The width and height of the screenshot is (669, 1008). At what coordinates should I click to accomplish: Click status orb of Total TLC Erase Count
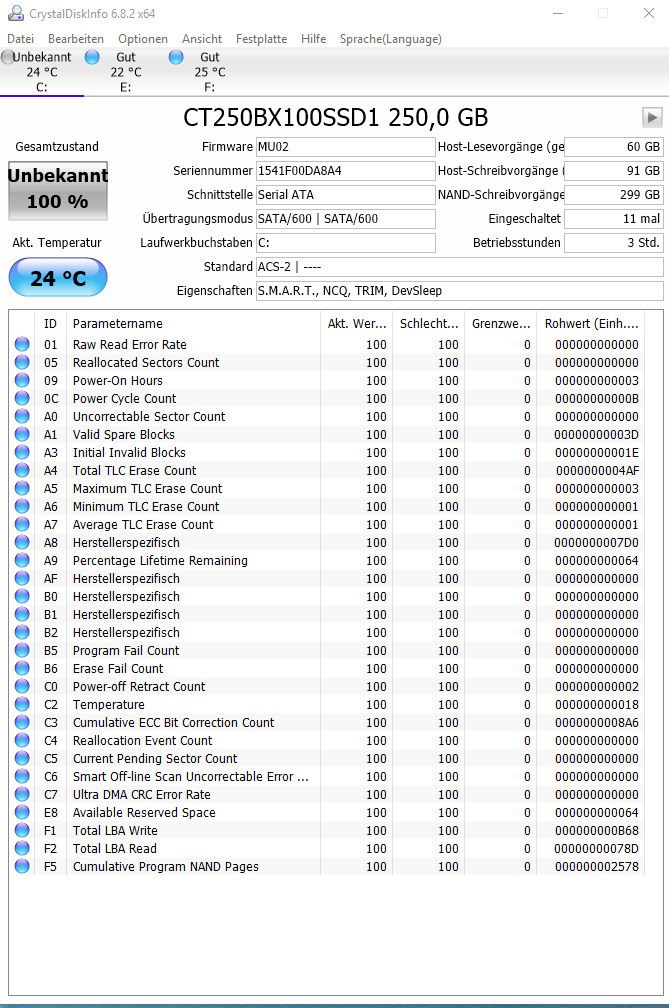point(22,470)
